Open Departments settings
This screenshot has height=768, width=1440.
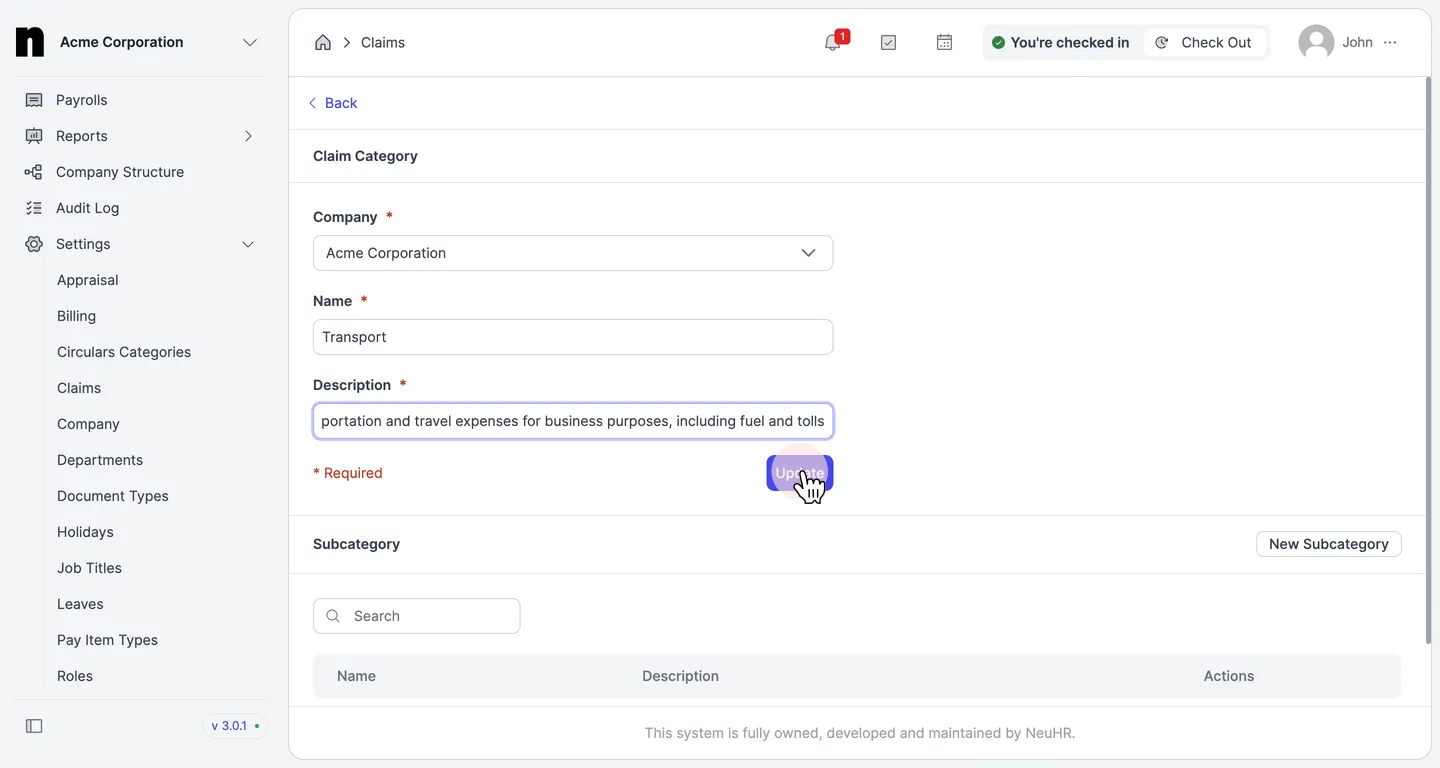click(100, 460)
